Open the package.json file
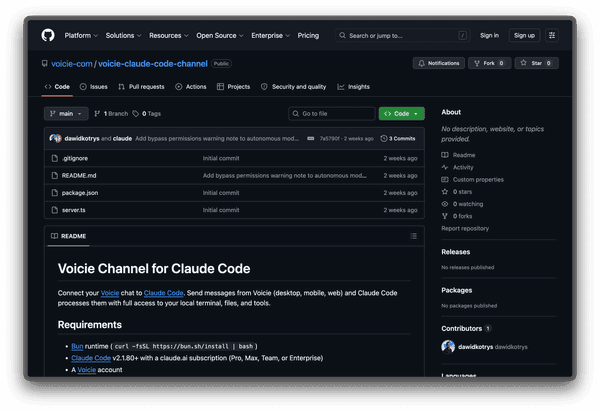Viewport: 600px width, 412px height. click(80, 193)
